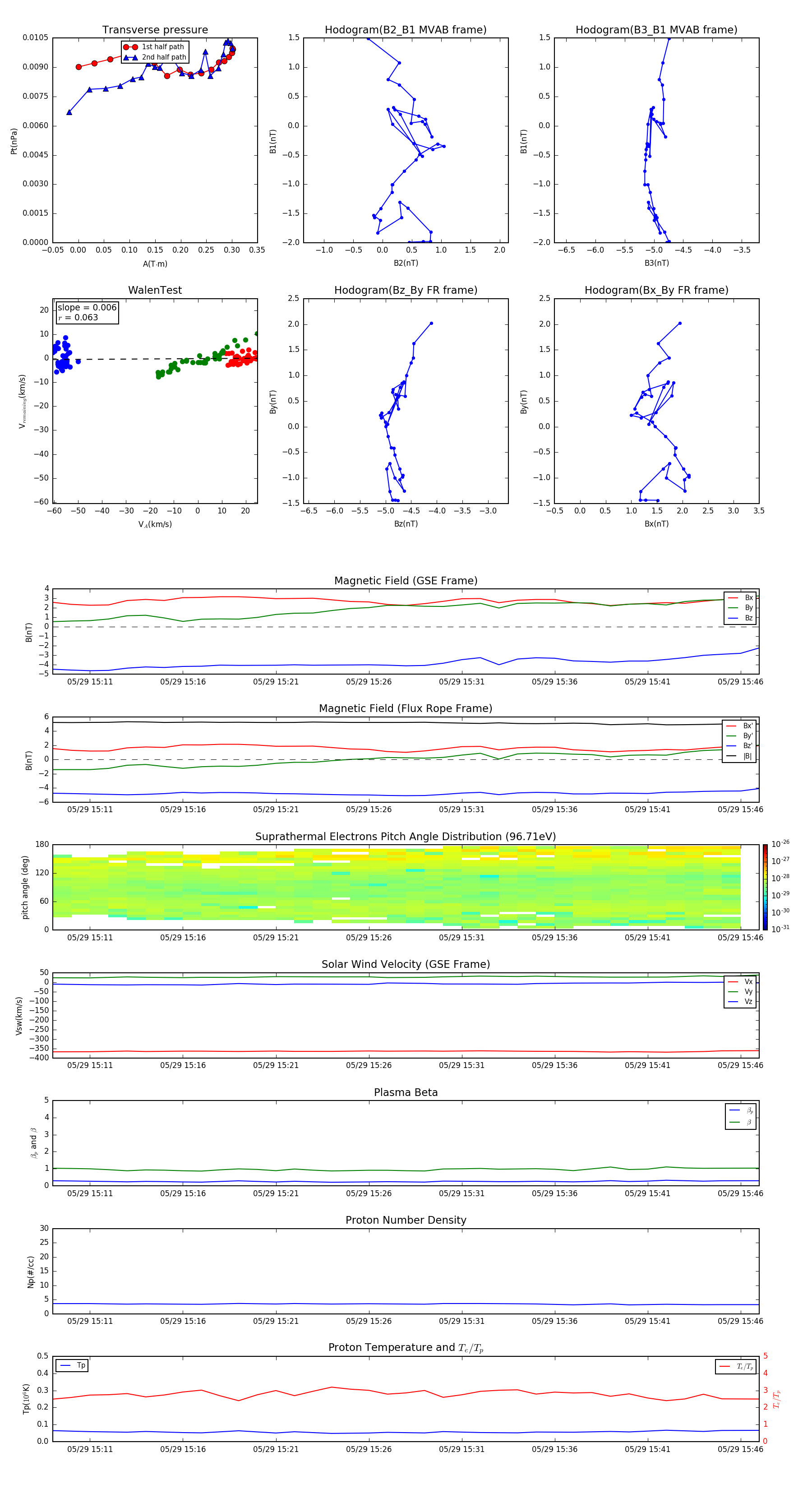Screen dimensions: 812x1489
Task: Click the "Proton Temperature and Te/Tp" title
Action: (406, 1348)
